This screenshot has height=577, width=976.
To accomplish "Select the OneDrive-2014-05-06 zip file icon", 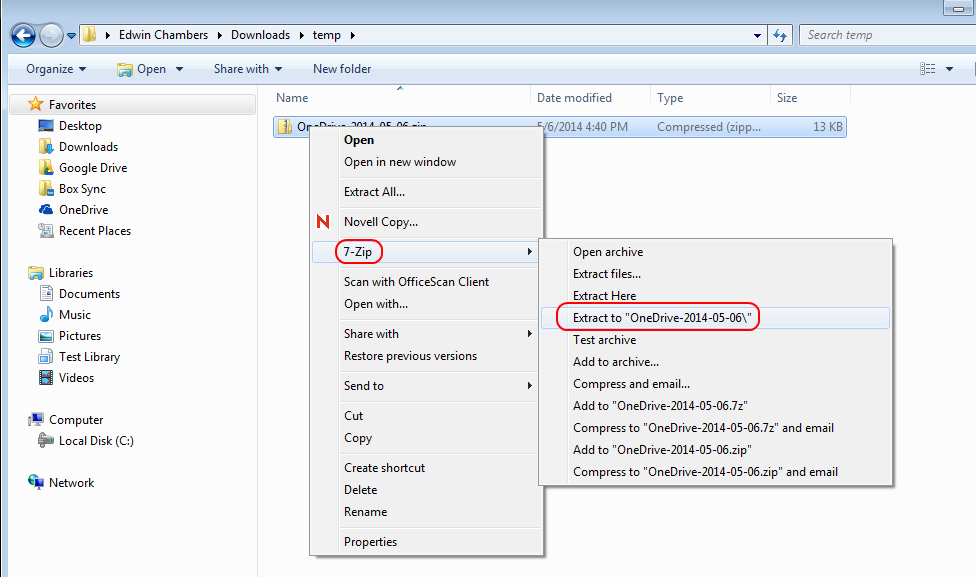I will (283, 126).
